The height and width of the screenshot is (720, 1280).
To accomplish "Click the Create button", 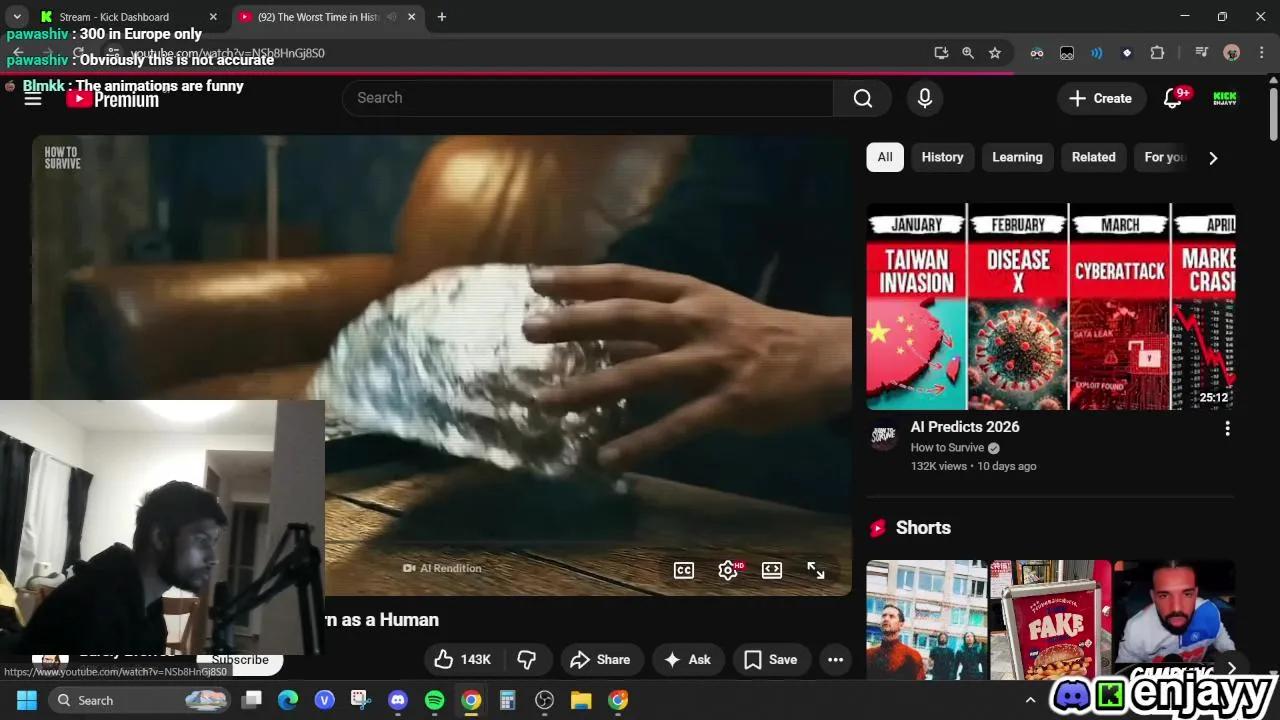I will point(1101,98).
